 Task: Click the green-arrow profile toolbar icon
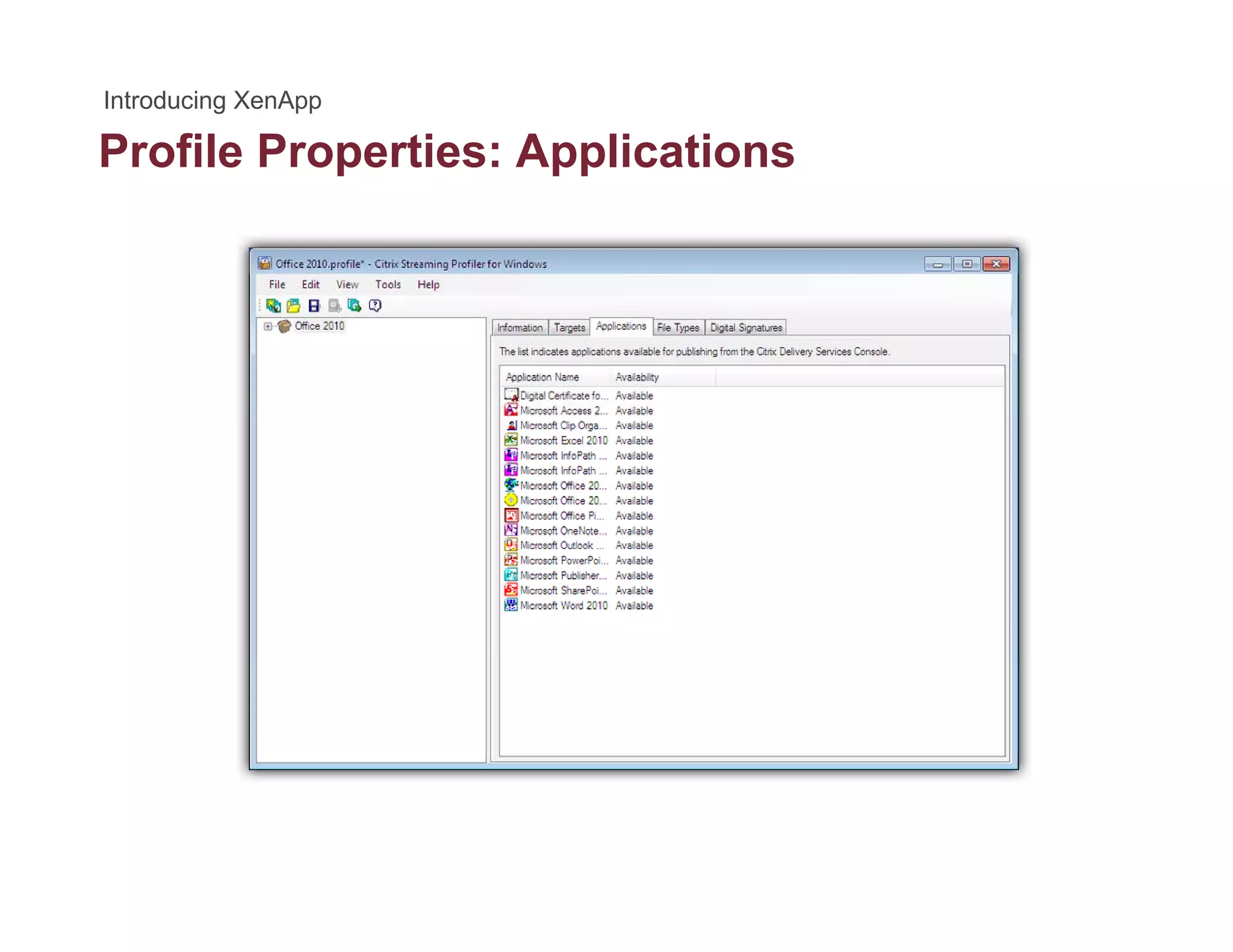354,306
